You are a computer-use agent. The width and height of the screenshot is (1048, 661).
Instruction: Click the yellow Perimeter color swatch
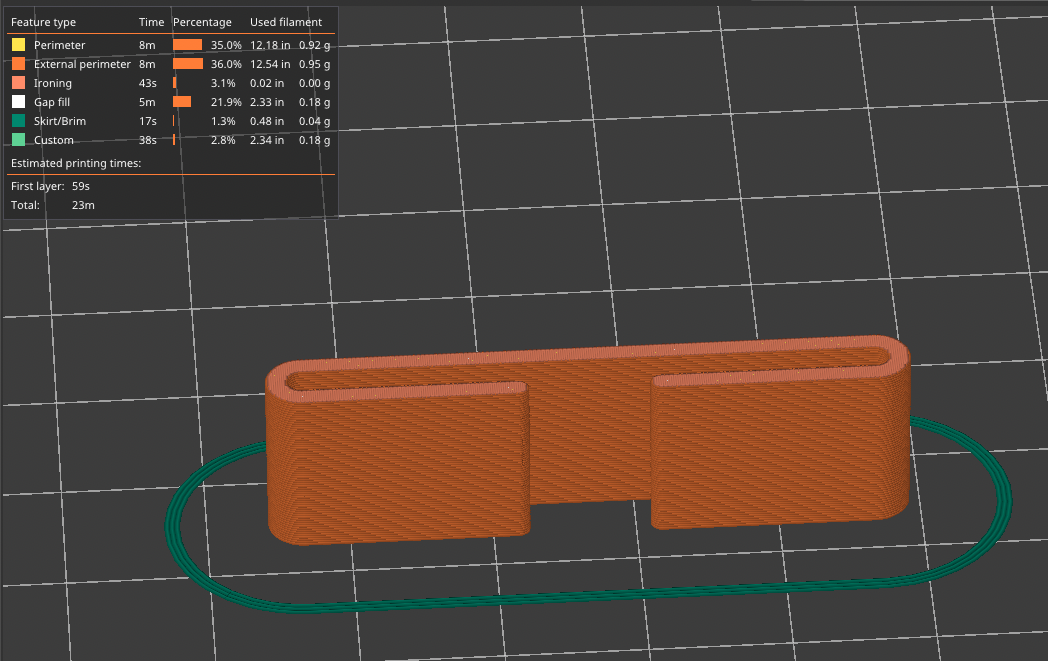point(19,45)
